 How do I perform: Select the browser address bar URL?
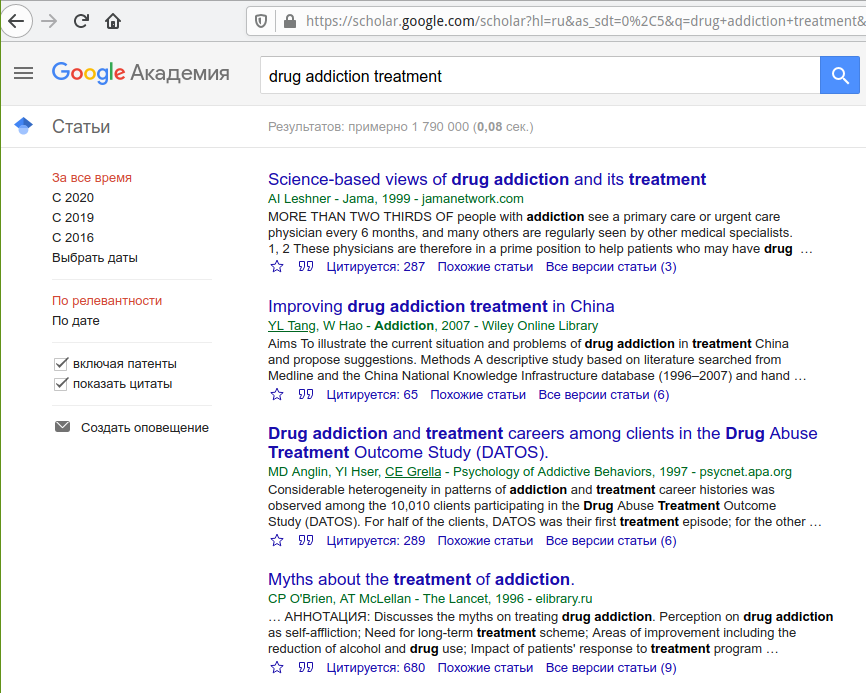coord(585,22)
